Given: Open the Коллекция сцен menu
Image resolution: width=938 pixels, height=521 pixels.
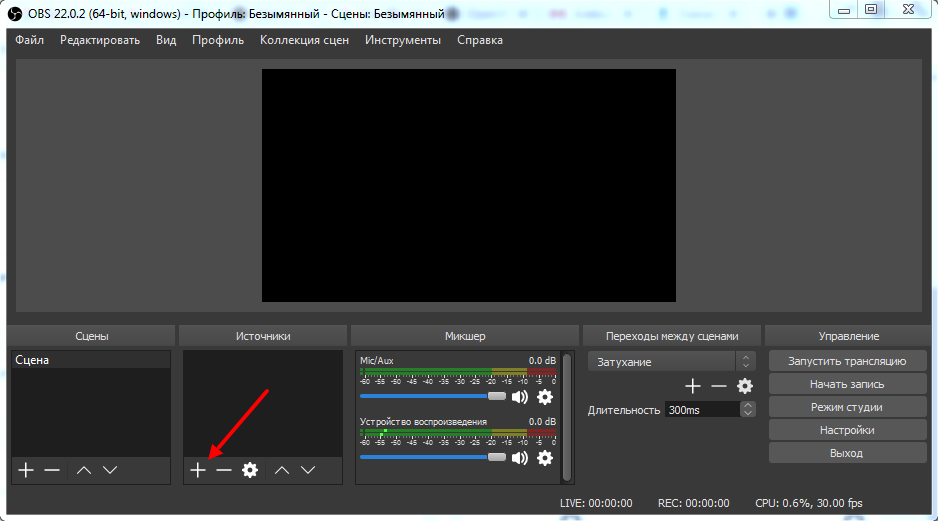Looking at the screenshot, I should (304, 40).
